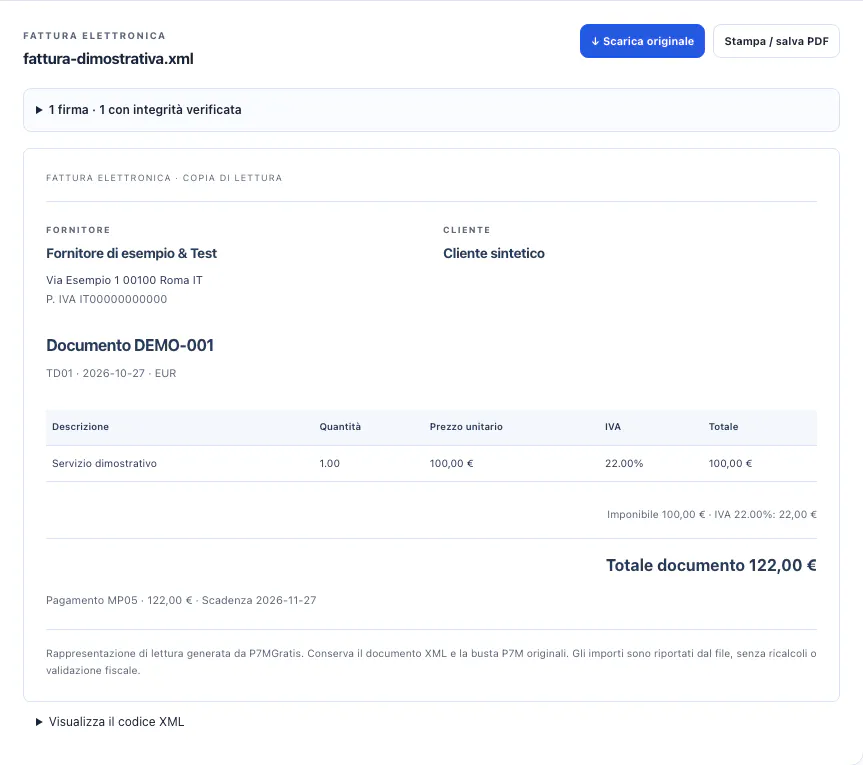Click the Totale documento 122,00 € amount

[711, 565]
